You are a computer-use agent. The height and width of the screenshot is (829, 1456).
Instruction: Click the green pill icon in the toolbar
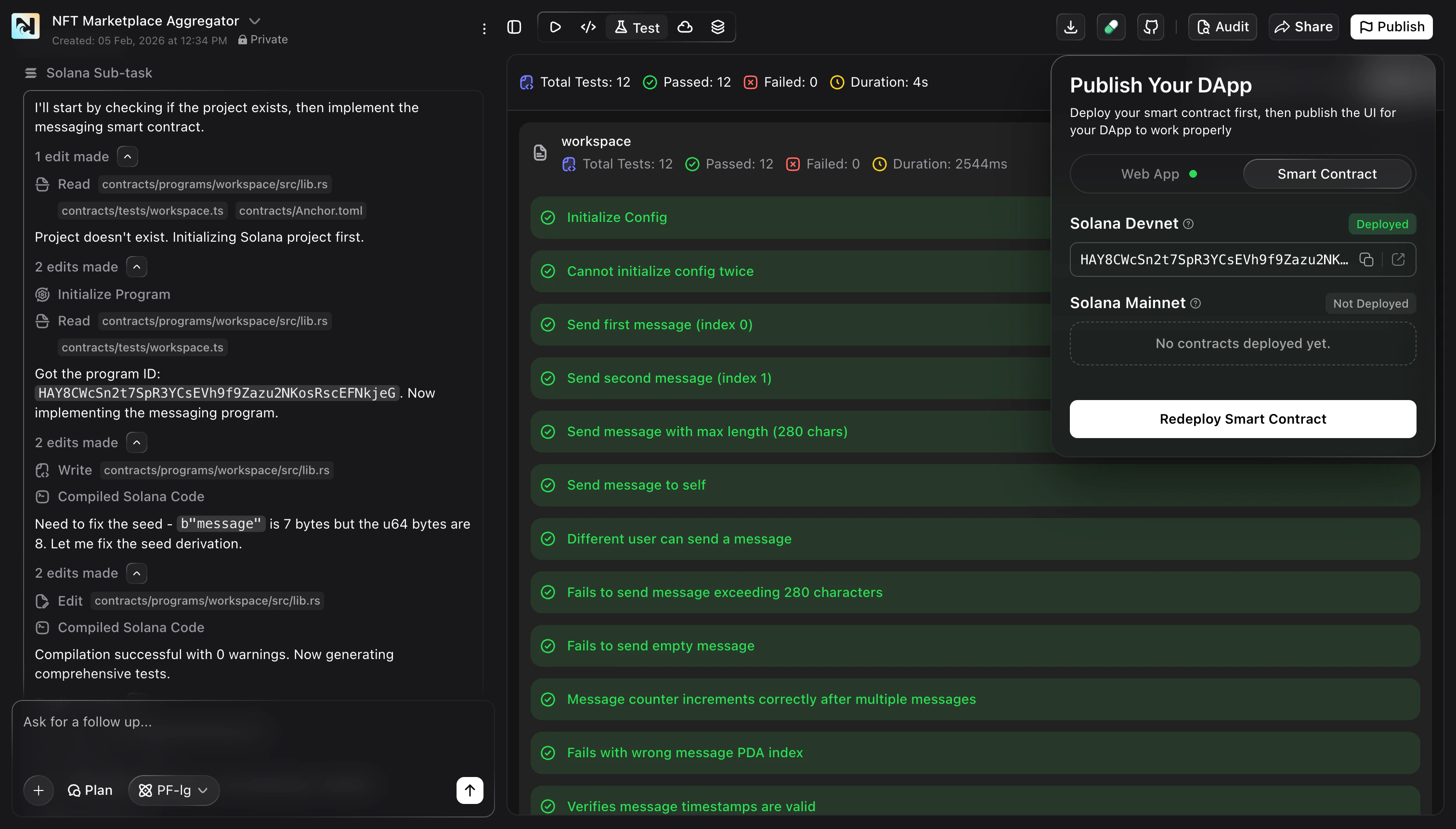[x=1111, y=27]
